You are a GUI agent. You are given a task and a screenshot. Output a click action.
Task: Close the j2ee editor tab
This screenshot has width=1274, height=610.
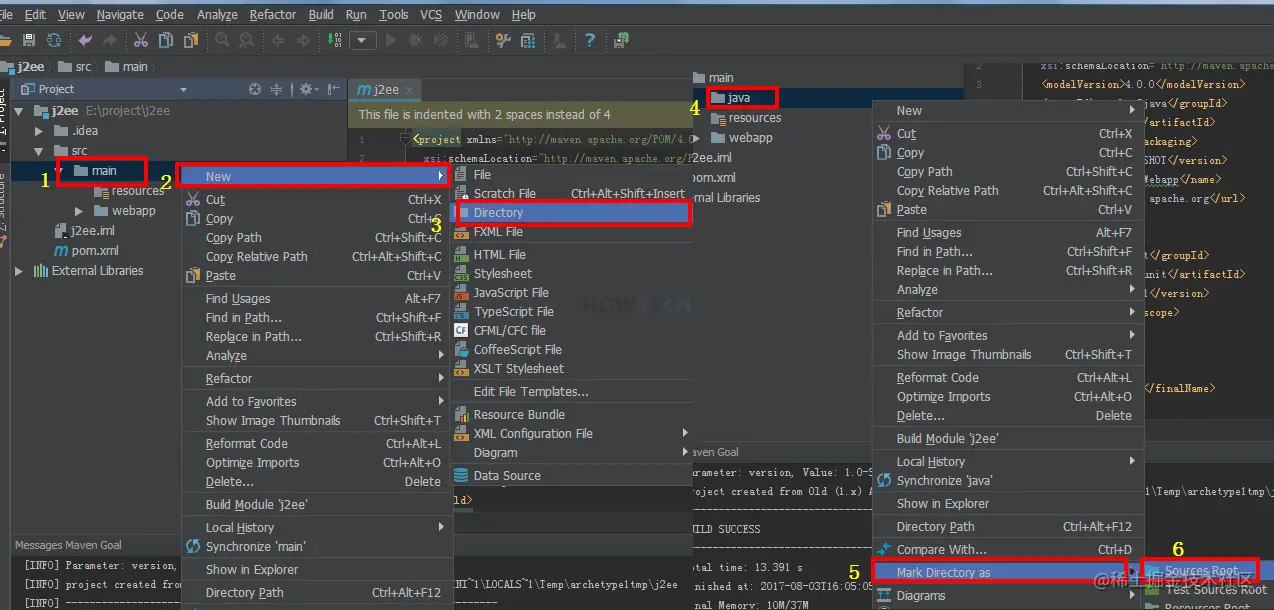[410, 90]
